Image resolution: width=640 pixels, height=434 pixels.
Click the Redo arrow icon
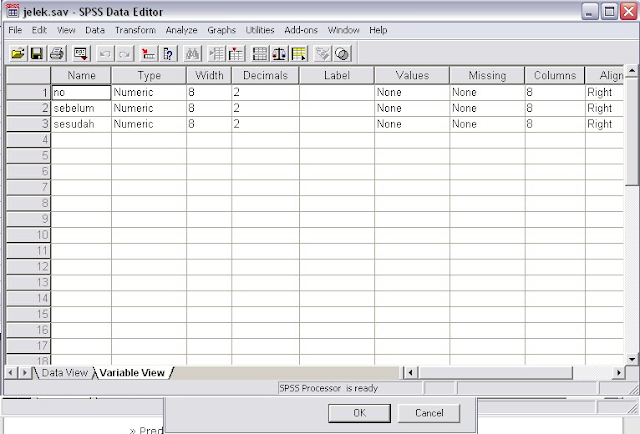tap(125, 53)
